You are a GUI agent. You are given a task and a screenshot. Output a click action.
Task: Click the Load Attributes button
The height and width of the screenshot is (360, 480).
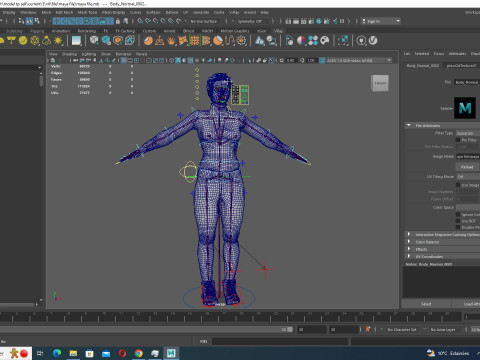466,304
